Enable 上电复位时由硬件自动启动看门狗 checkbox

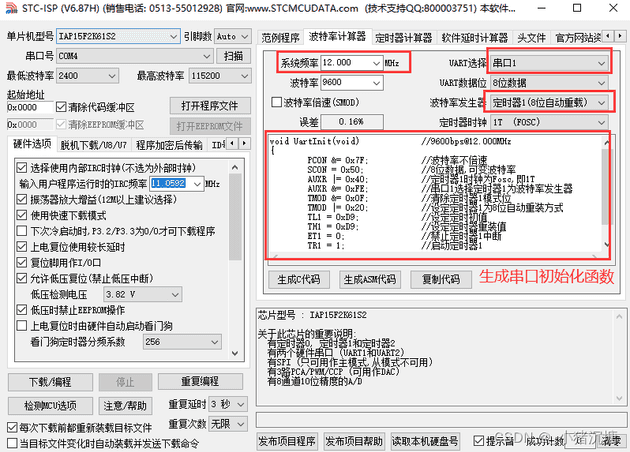pos(22,325)
